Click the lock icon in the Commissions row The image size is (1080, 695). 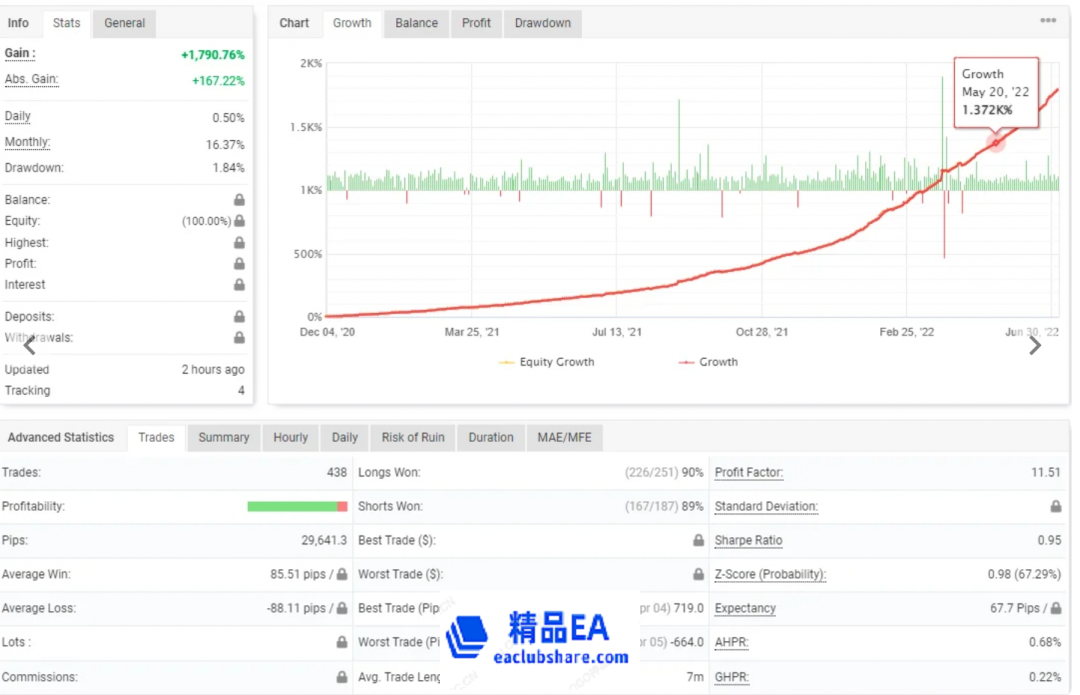pos(342,677)
